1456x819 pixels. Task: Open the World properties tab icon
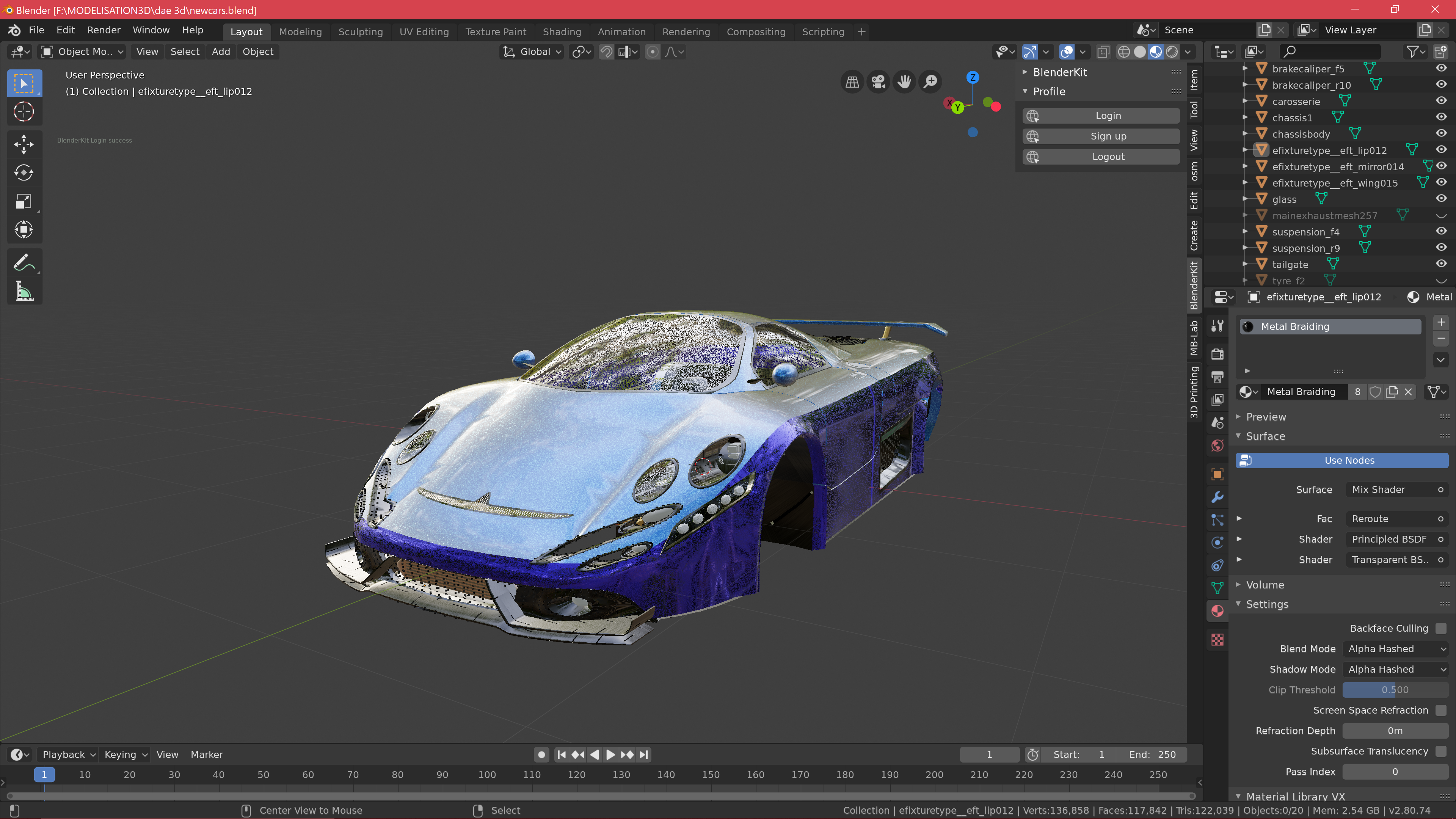(x=1218, y=446)
